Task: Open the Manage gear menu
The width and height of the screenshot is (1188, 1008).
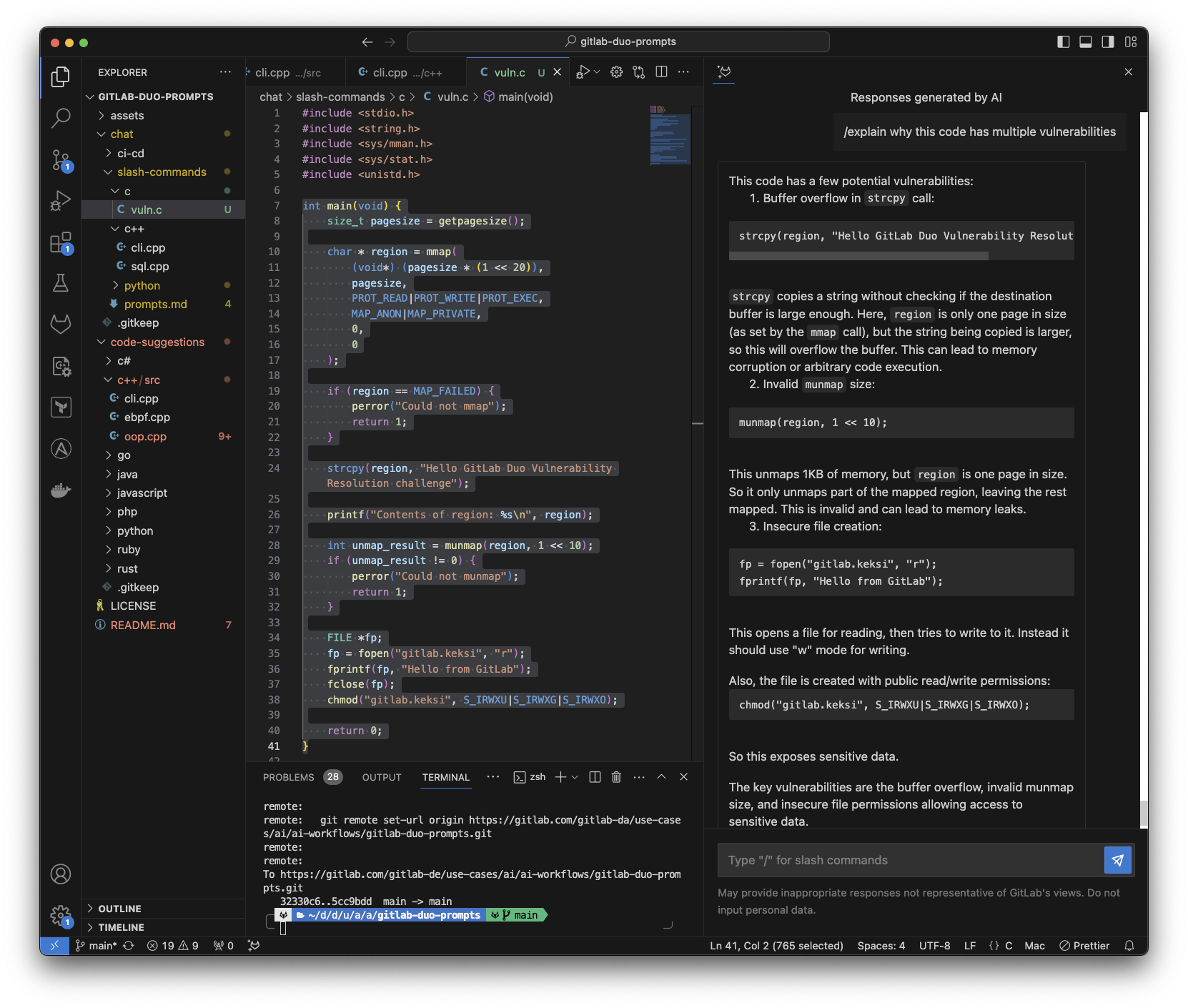Action: click(61, 915)
